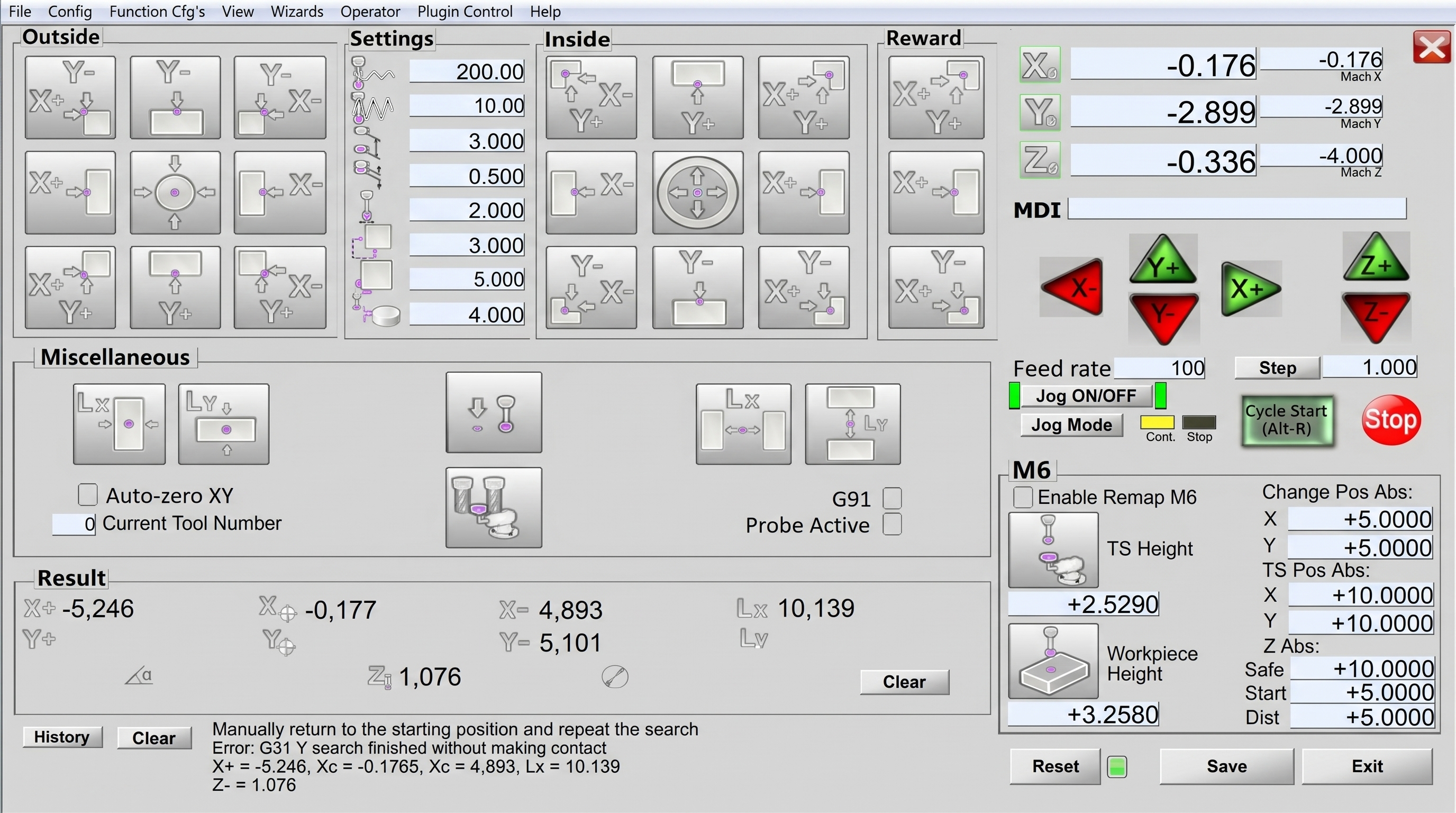1456x813 pixels.
Task: Open Plugin Control menu
Action: pos(465,11)
